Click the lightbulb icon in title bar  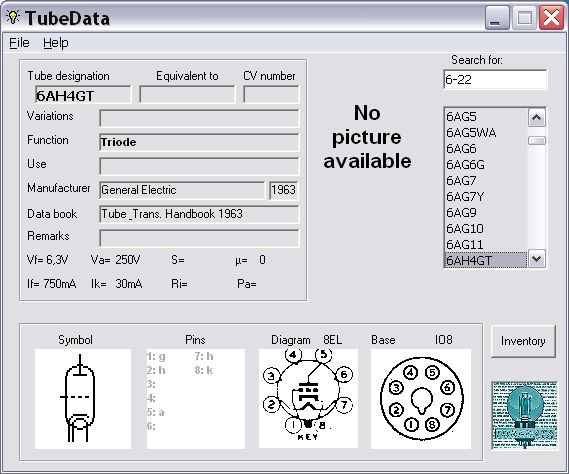tap(13, 17)
